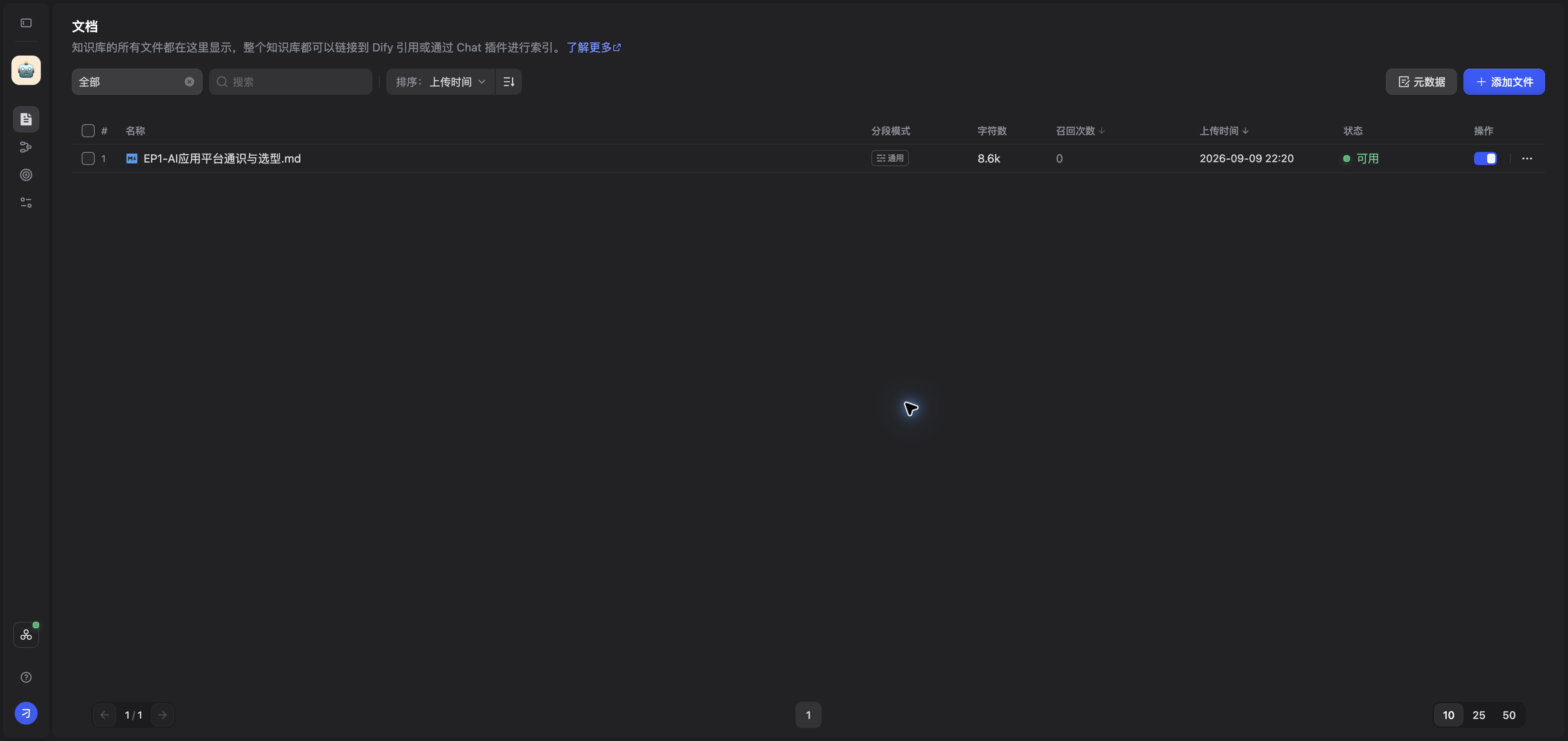Screen dimensions: 1568x741
Task: Click the 通用 chunking mode badge
Action: coord(890,158)
